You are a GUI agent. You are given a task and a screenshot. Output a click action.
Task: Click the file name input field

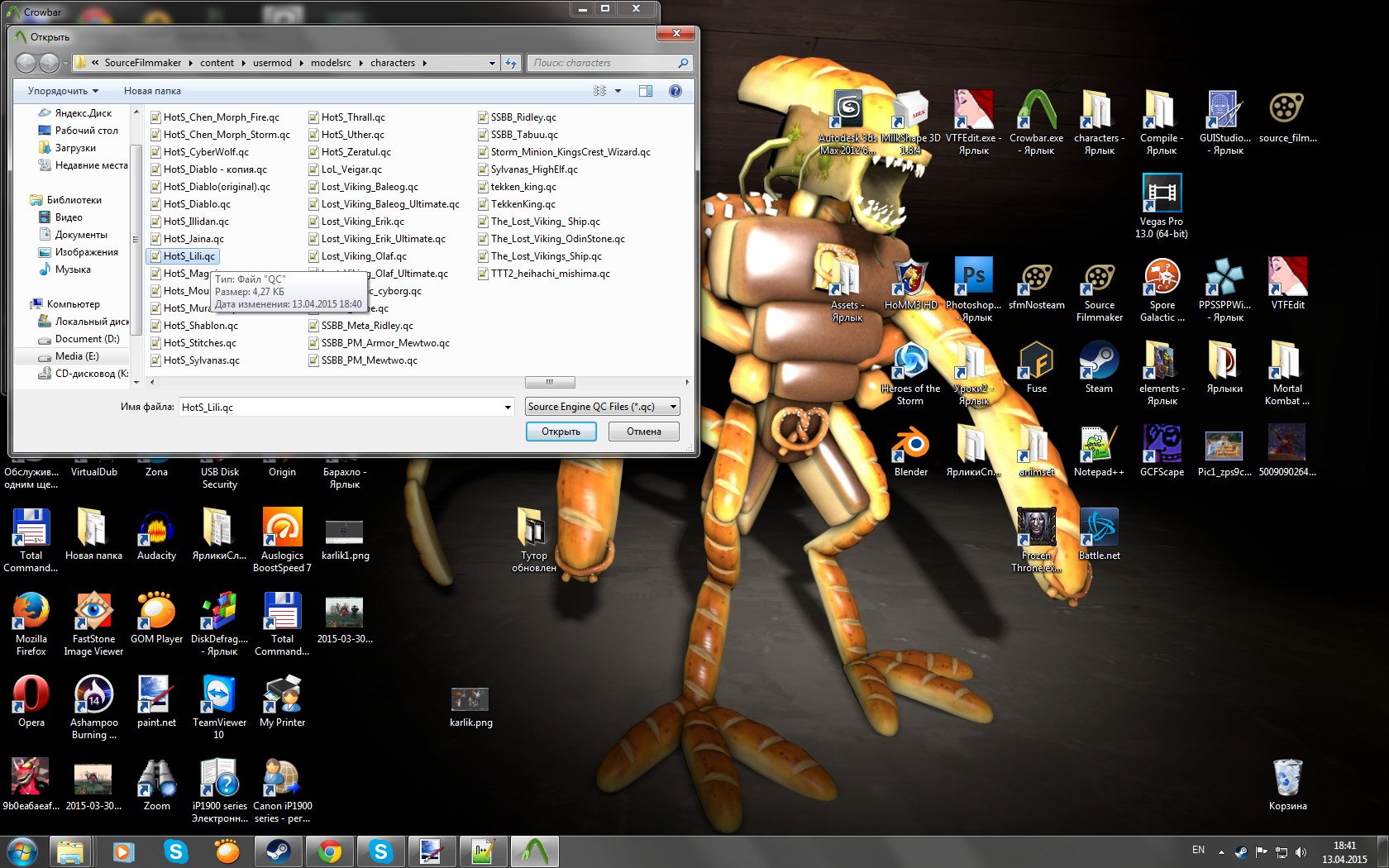click(x=340, y=407)
